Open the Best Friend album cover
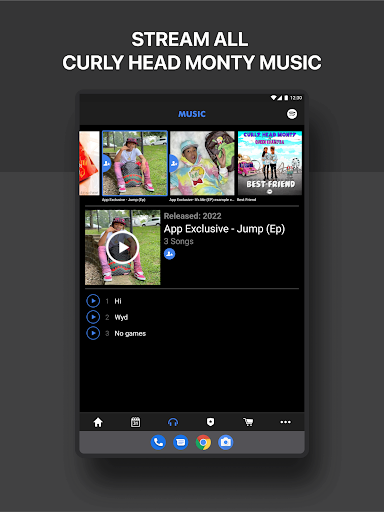Image resolution: width=384 pixels, height=512 pixels. point(270,163)
